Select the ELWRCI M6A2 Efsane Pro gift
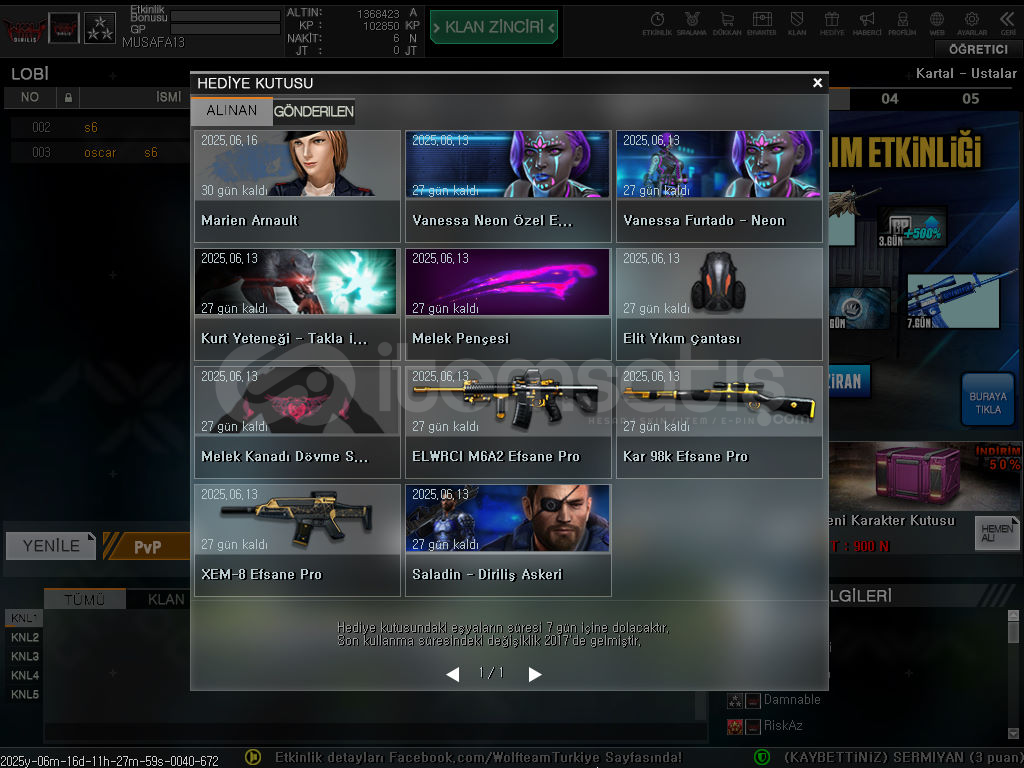This screenshot has height=768, width=1024. pos(508,423)
